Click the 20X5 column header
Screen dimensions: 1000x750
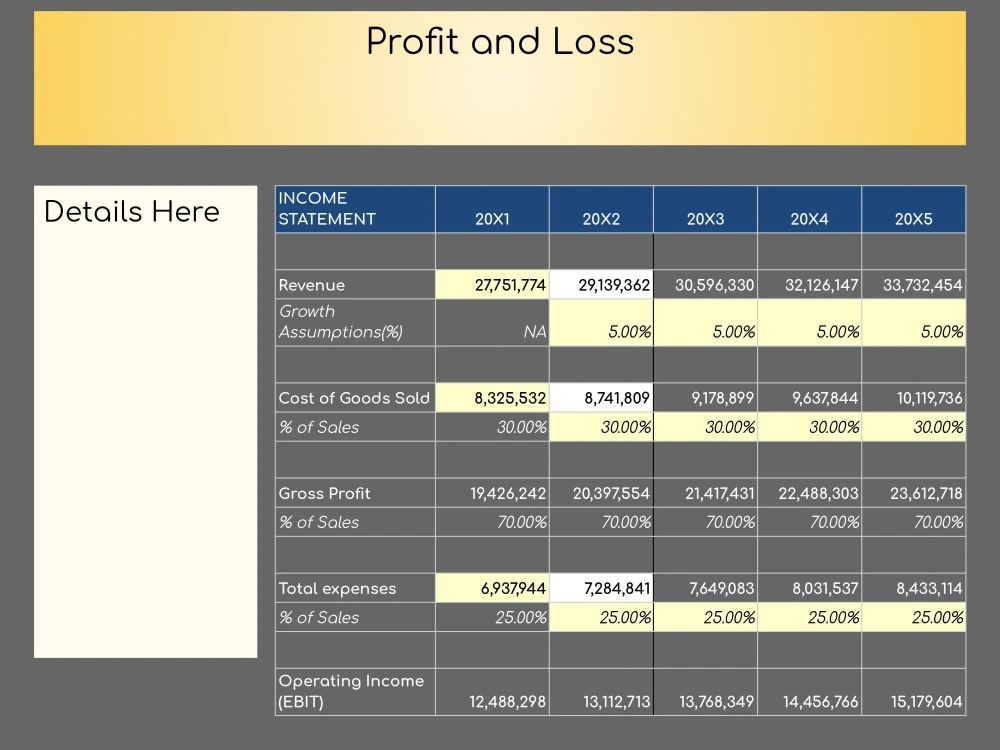pyautogui.click(x=912, y=216)
